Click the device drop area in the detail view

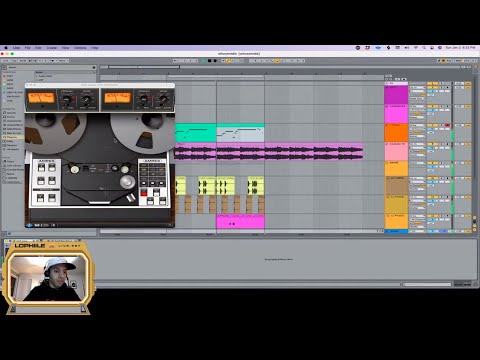tap(279, 259)
